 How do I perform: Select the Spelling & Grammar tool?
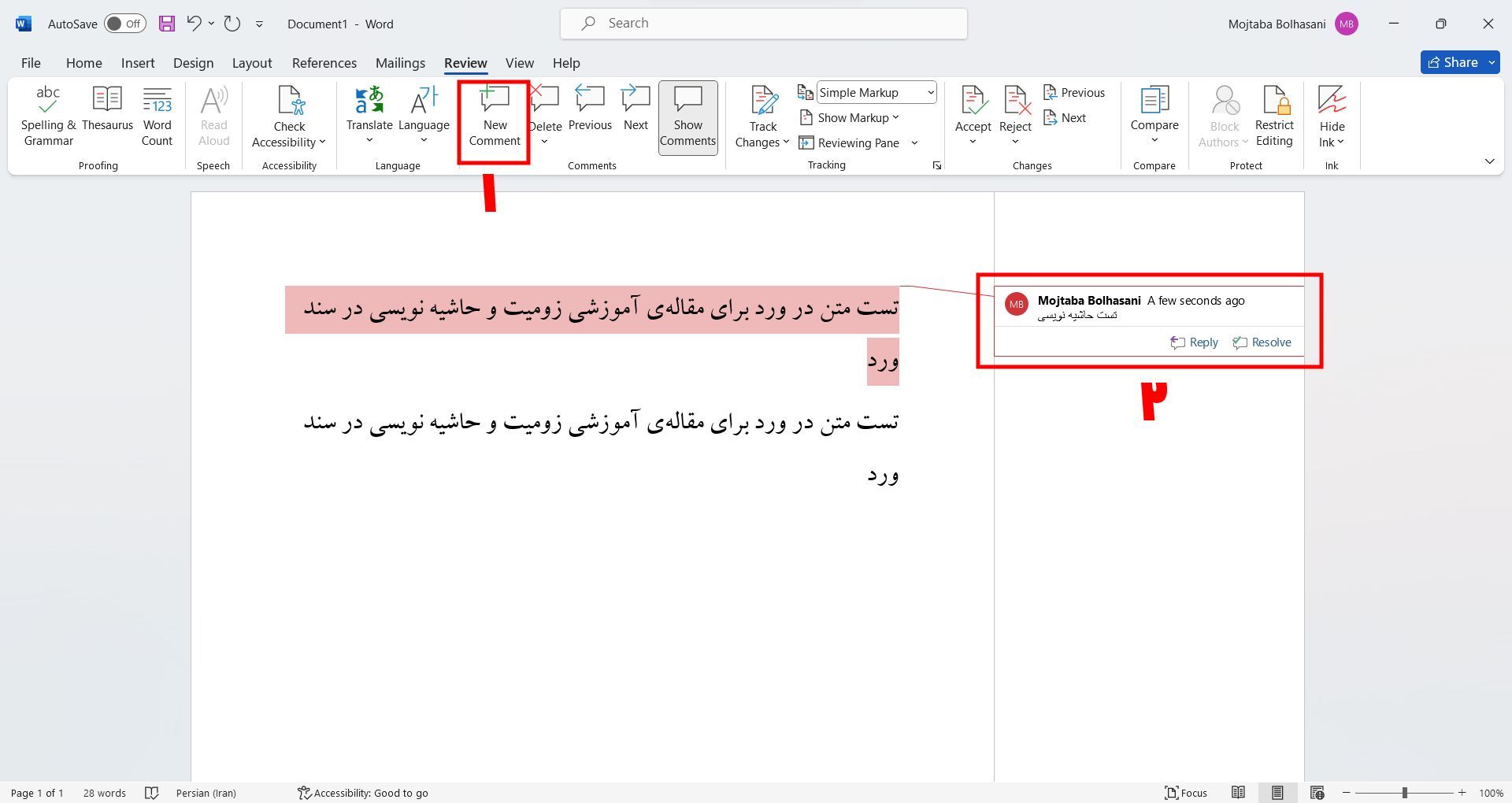[x=47, y=116]
